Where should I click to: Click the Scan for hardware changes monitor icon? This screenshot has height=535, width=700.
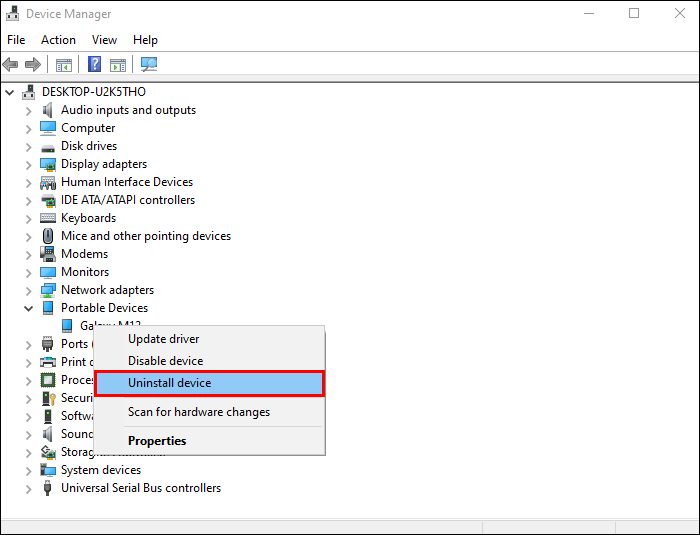149,64
